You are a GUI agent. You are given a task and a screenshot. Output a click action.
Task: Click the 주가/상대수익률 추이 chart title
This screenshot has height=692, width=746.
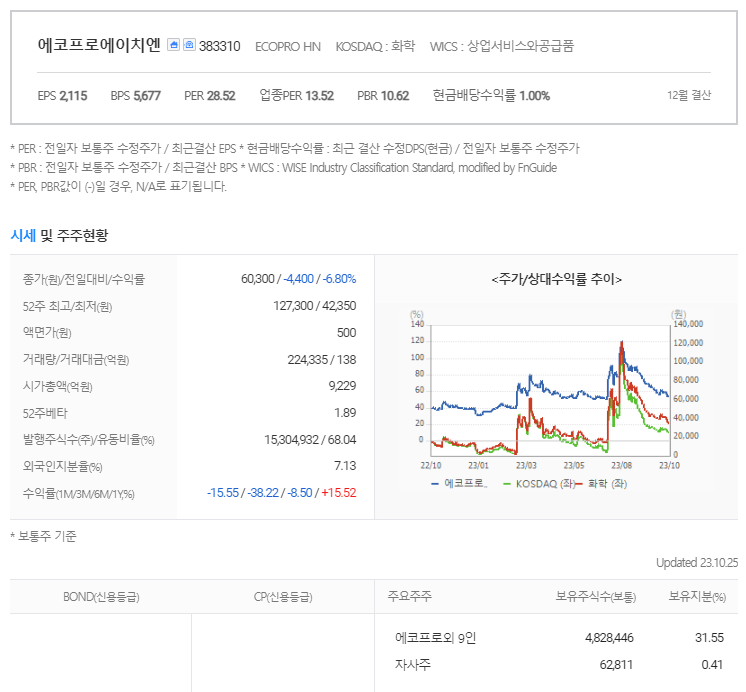click(x=557, y=279)
